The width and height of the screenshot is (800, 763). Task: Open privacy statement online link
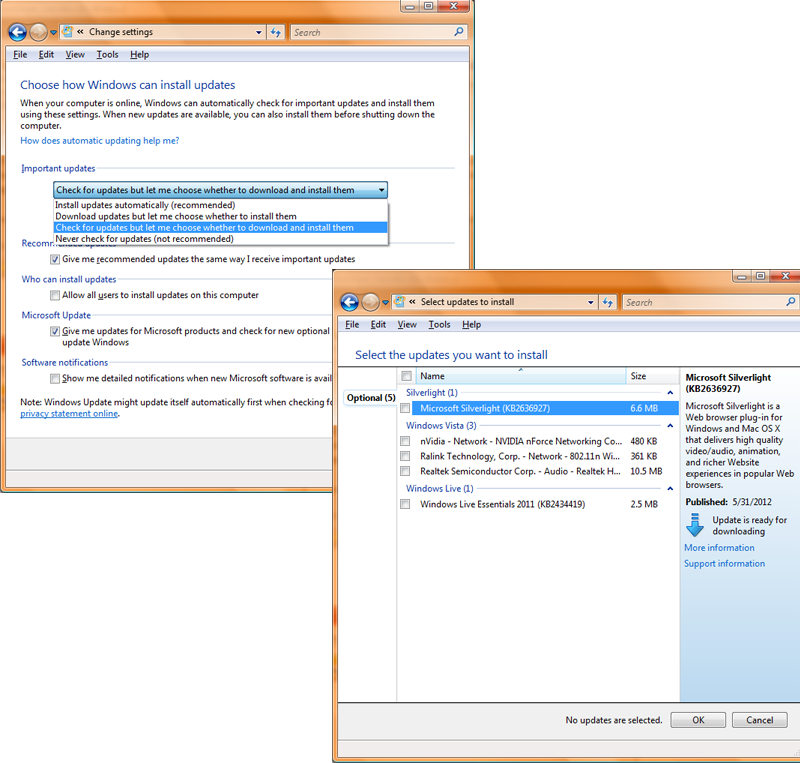[69, 413]
